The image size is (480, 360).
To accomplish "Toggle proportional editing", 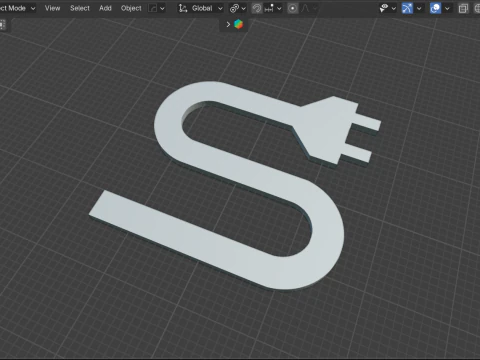I will pos(293,8).
